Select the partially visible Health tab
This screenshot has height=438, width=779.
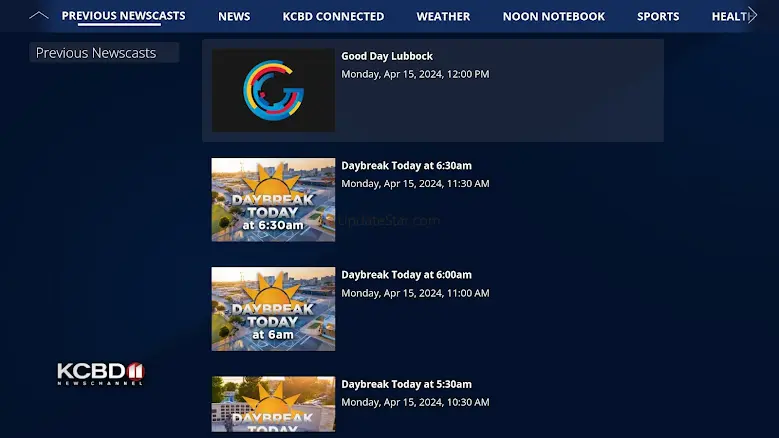[x=729, y=16]
